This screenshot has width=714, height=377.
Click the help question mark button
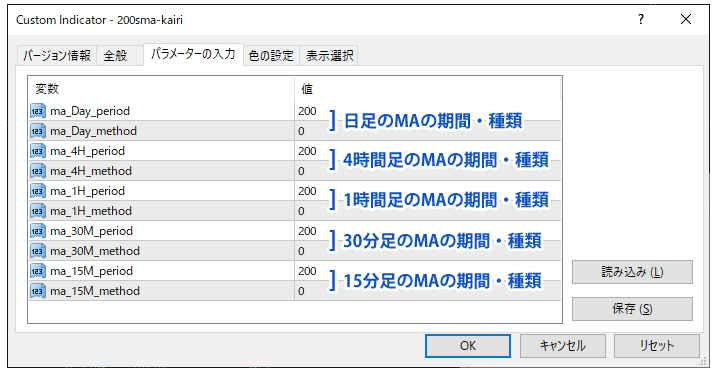point(641,20)
